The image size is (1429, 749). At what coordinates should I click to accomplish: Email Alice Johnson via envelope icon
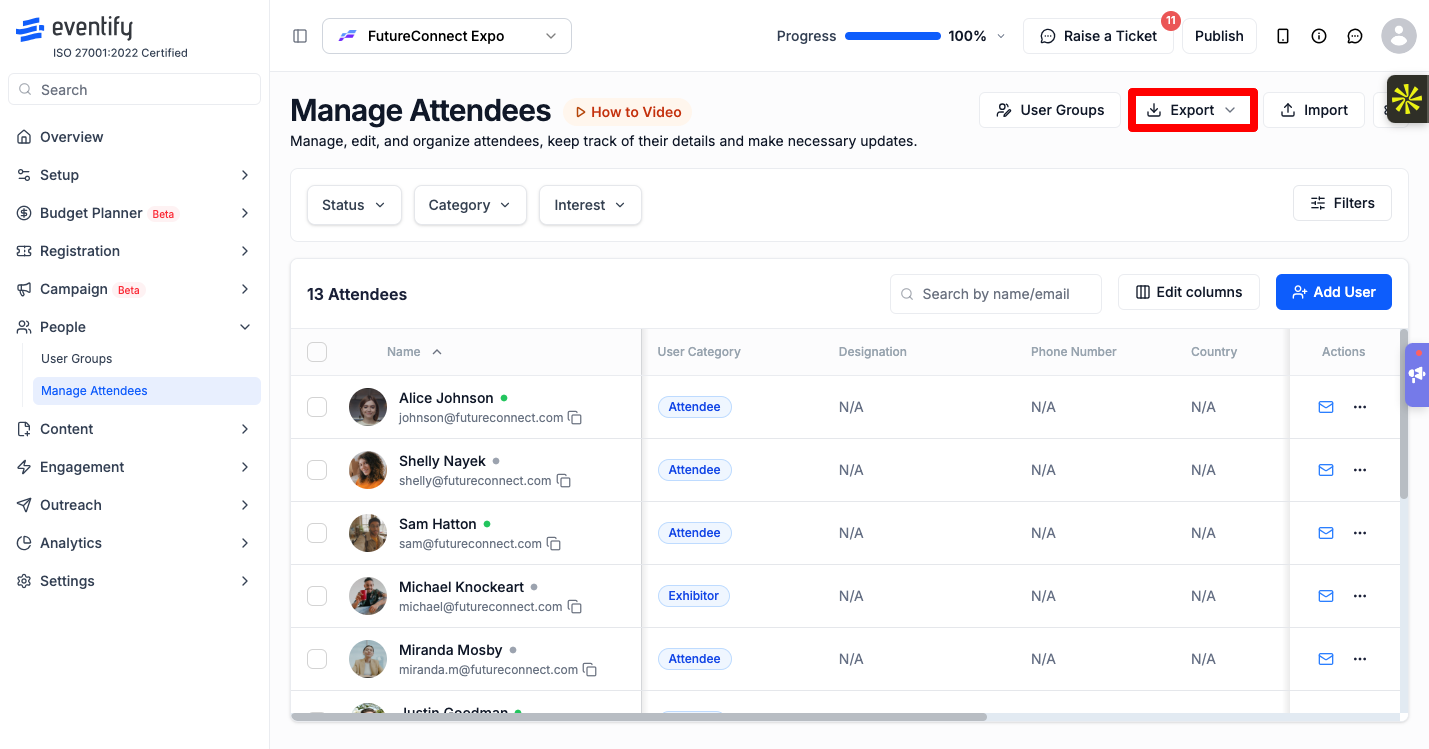[1326, 407]
